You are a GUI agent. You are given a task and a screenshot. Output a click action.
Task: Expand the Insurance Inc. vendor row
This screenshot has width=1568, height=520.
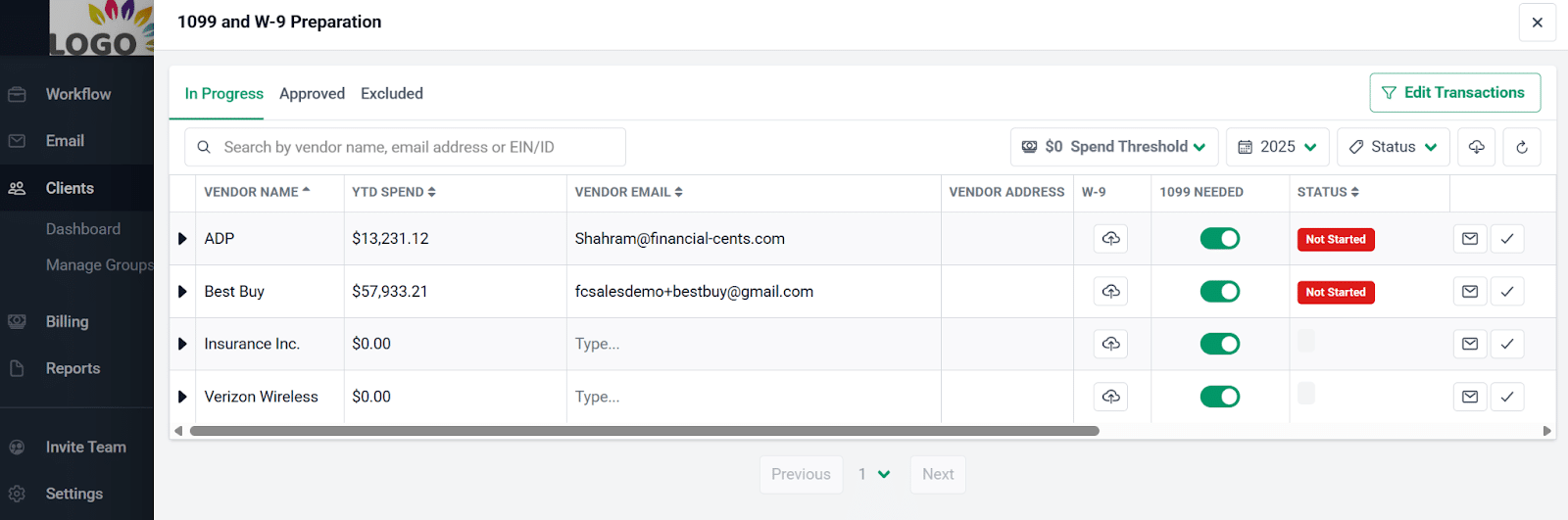tap(182, 344)
